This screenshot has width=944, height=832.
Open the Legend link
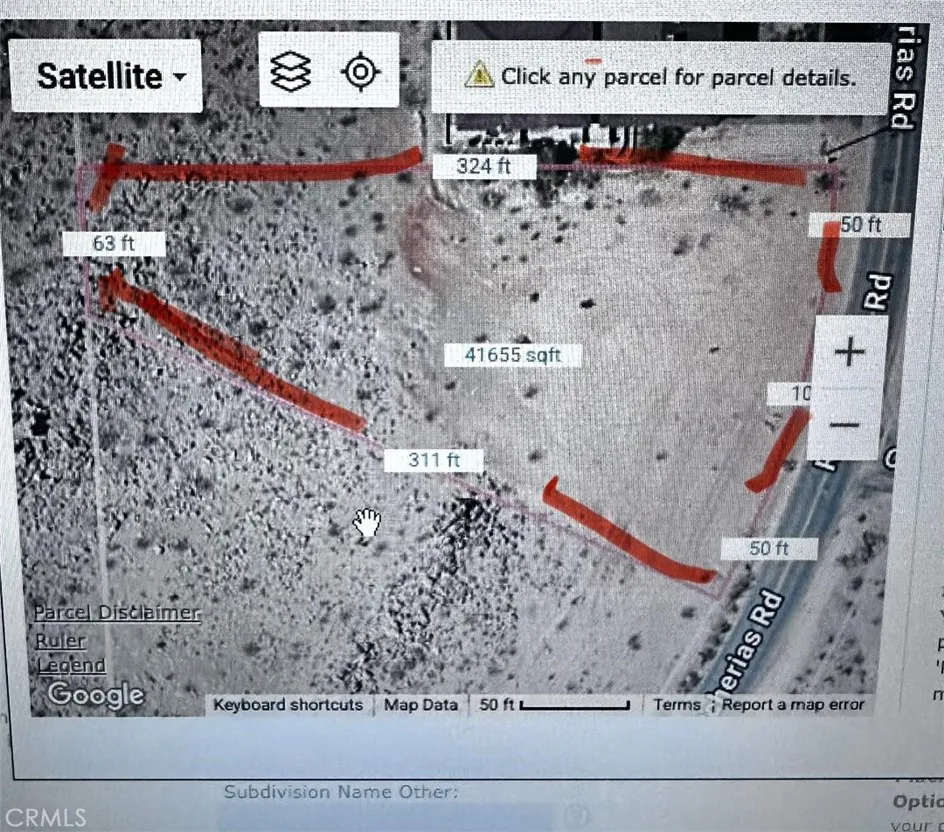[x=71, y=665]
